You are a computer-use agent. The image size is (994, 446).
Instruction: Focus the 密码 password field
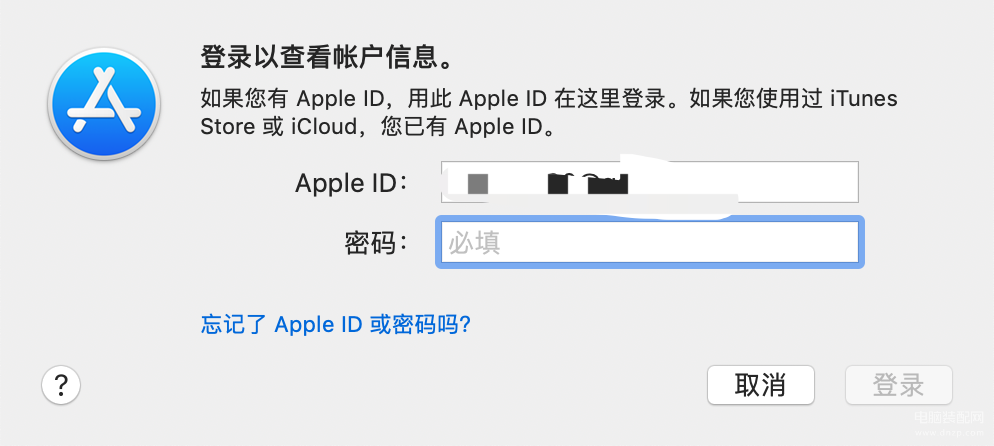[650, 243]
